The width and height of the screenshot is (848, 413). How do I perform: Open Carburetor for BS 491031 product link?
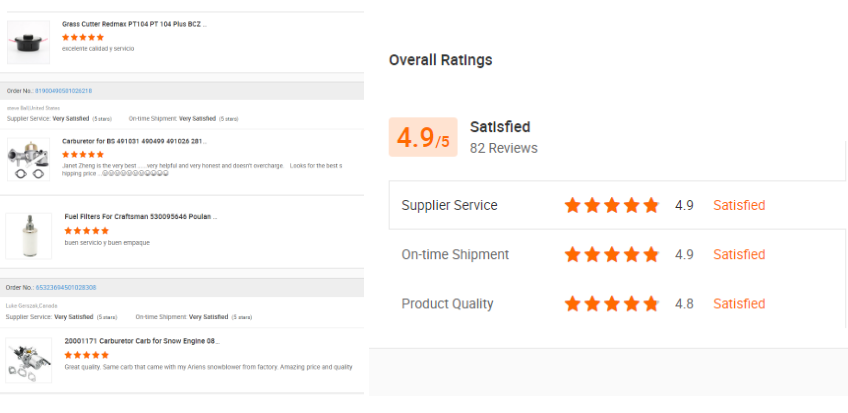point(134,141)
